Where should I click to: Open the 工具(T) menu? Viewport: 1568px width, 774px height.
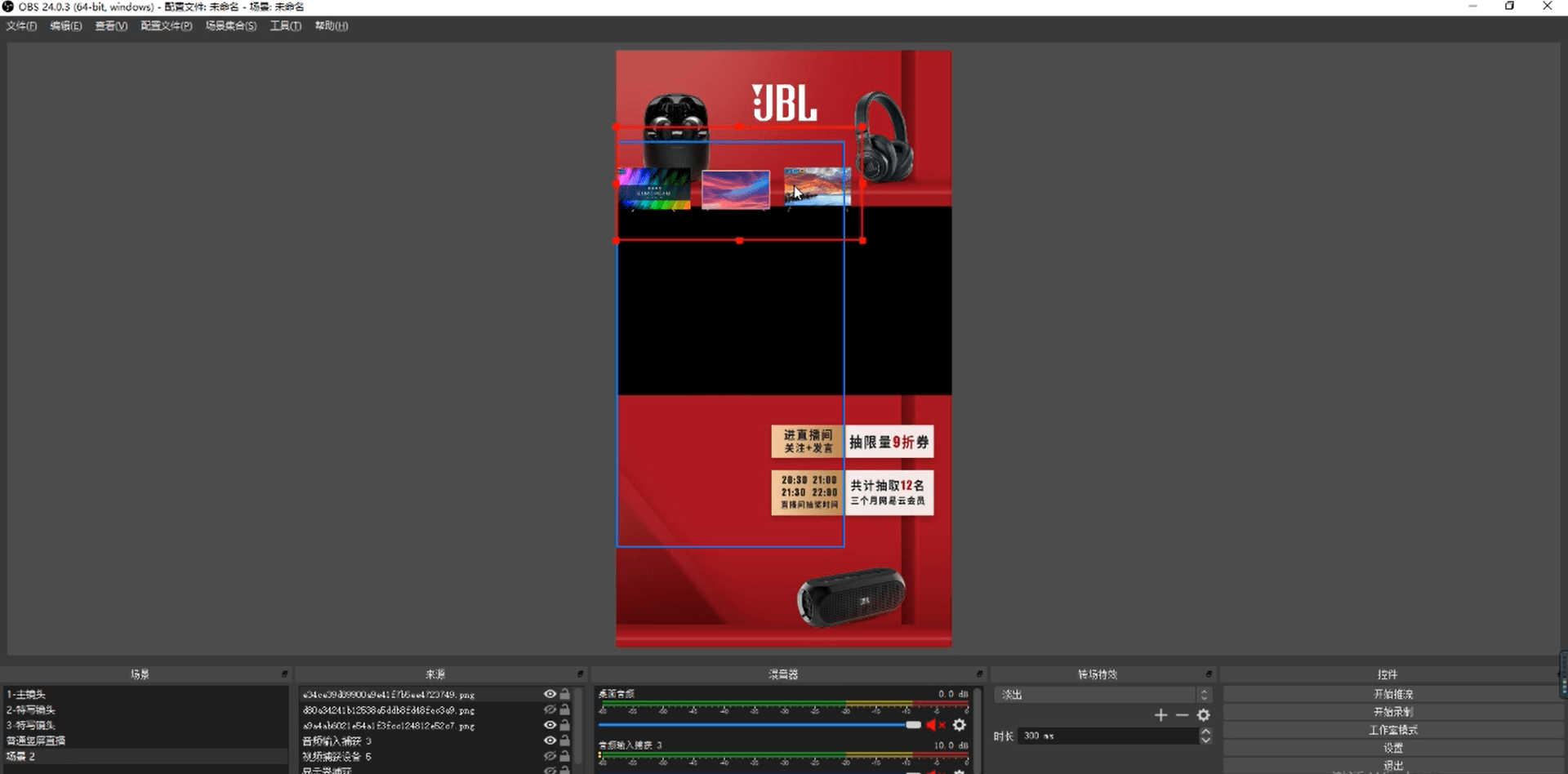coord(286,26)
